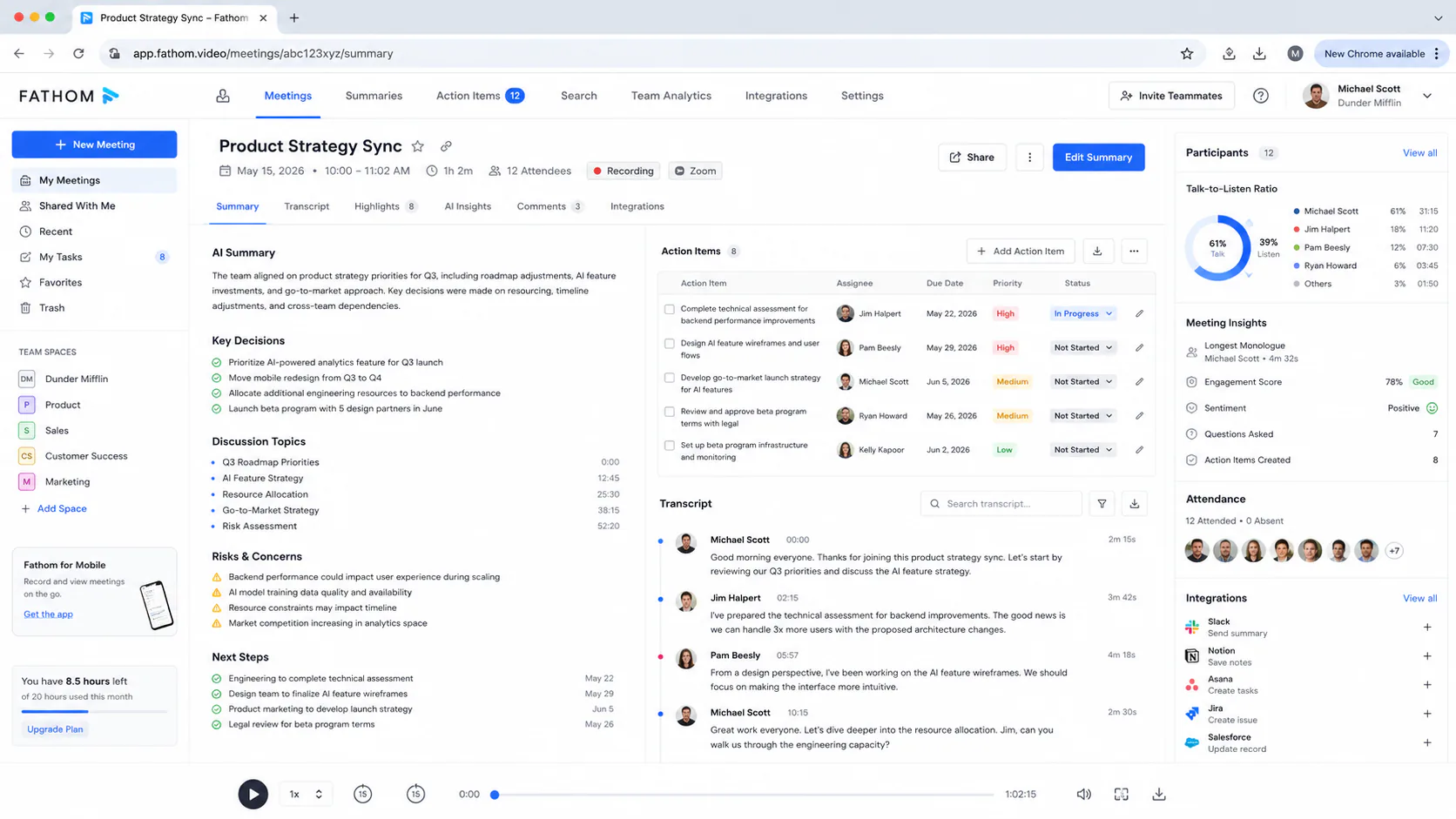Download action items list
1456x819 pixels.
[1097, 252]
